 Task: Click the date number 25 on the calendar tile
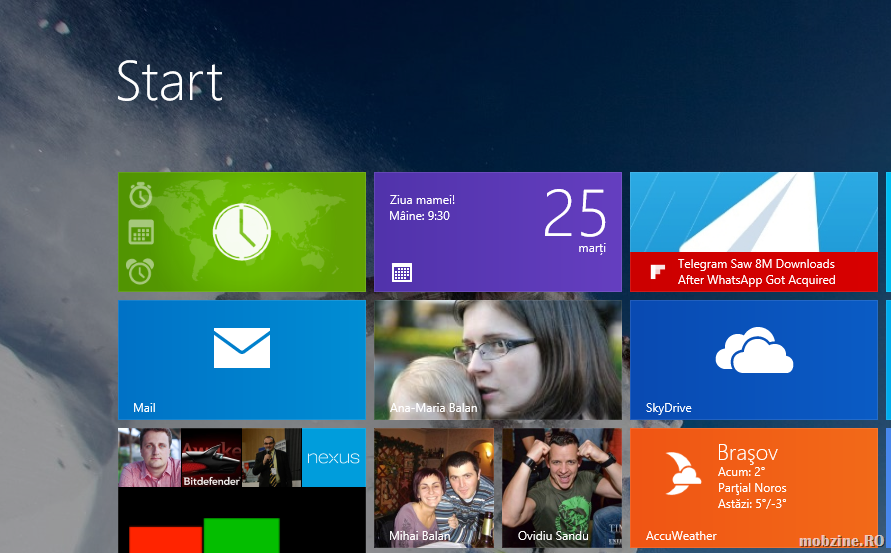click(x=575, y=213)
